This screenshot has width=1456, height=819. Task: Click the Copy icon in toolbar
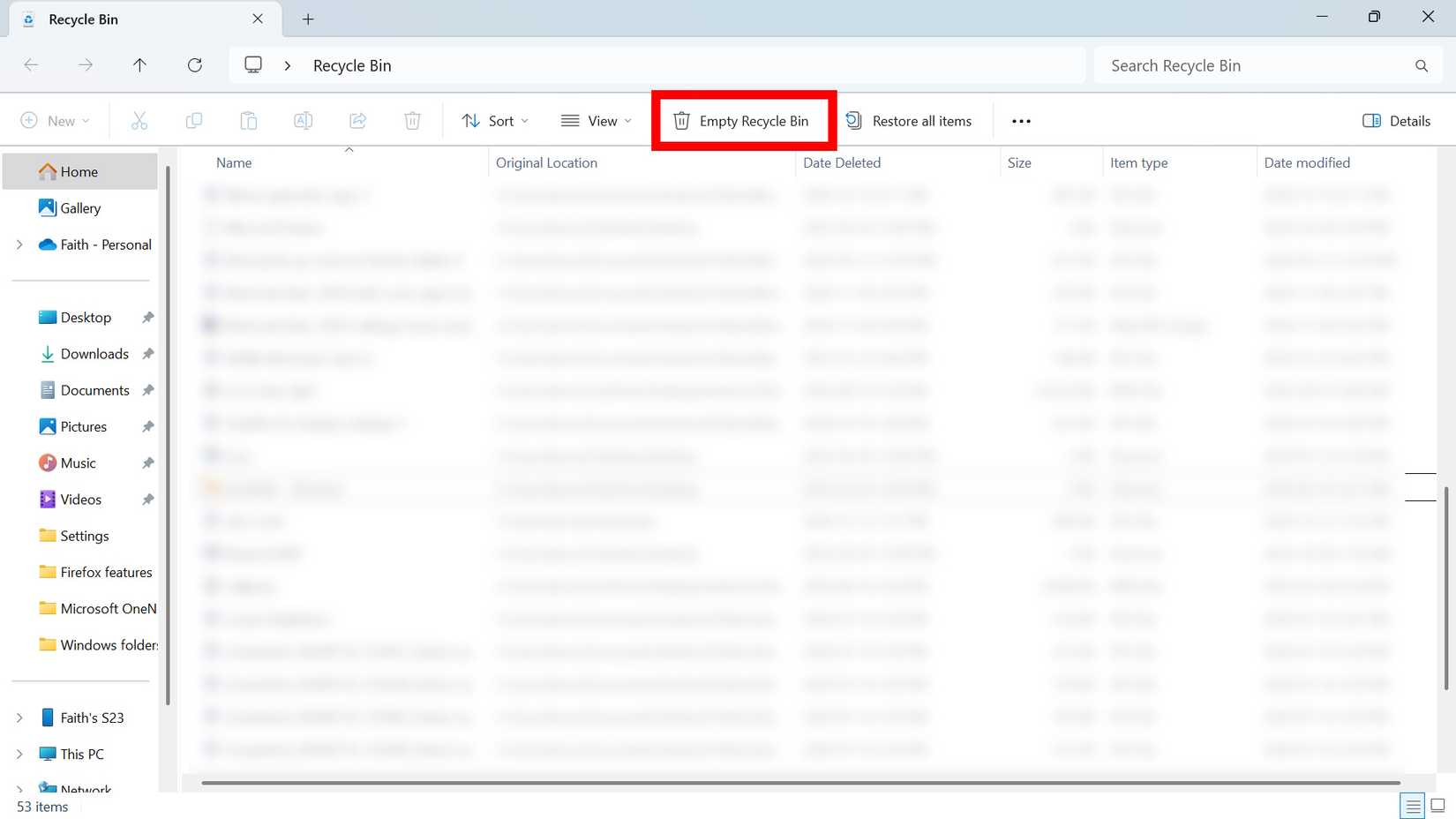[194, 121]
